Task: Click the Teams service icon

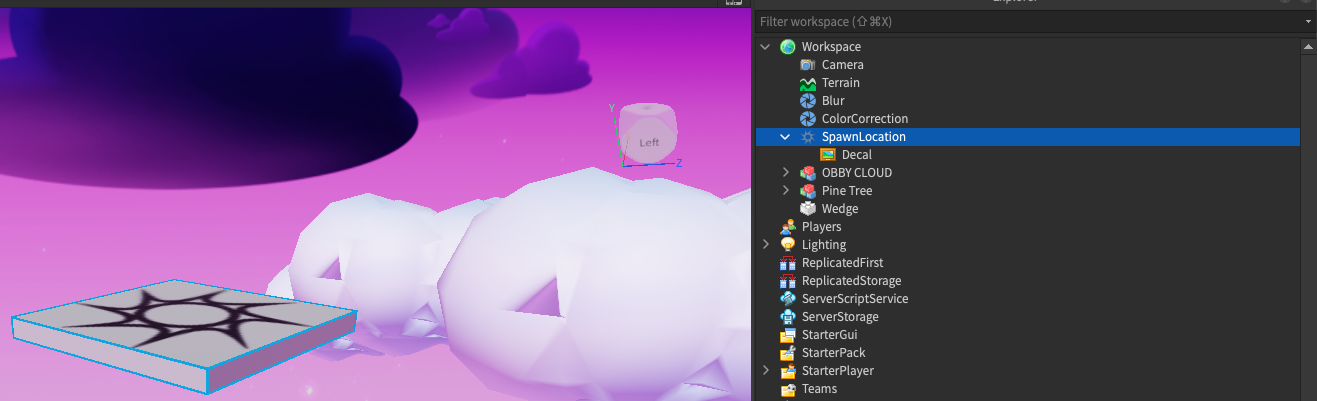Action: pos(788,389)
